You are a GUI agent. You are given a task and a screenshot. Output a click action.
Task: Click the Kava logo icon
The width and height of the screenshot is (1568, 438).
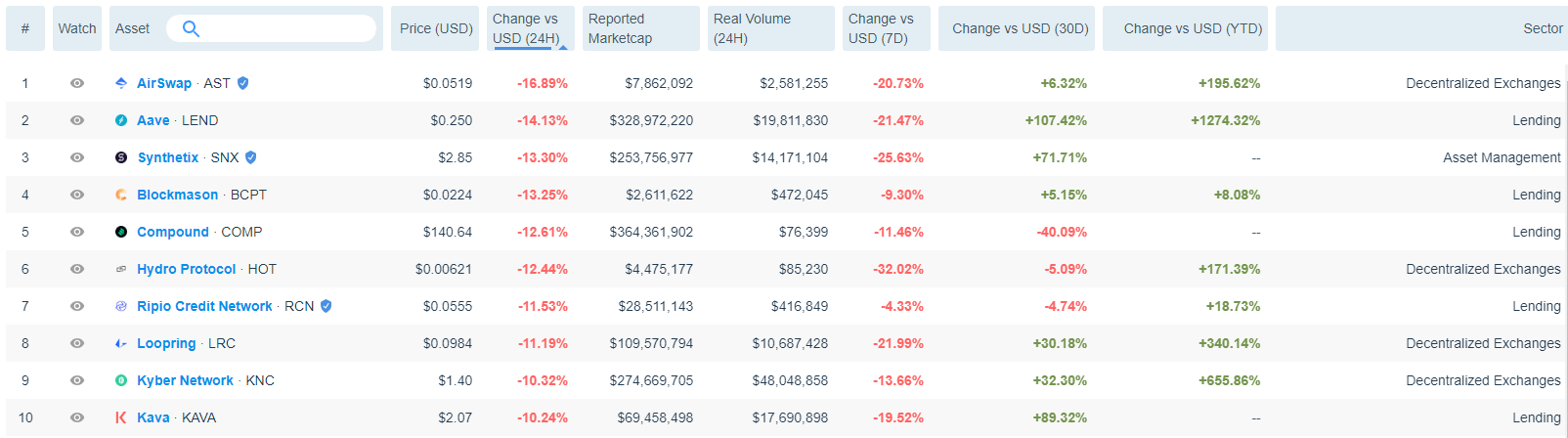click(x=121, y=417)
